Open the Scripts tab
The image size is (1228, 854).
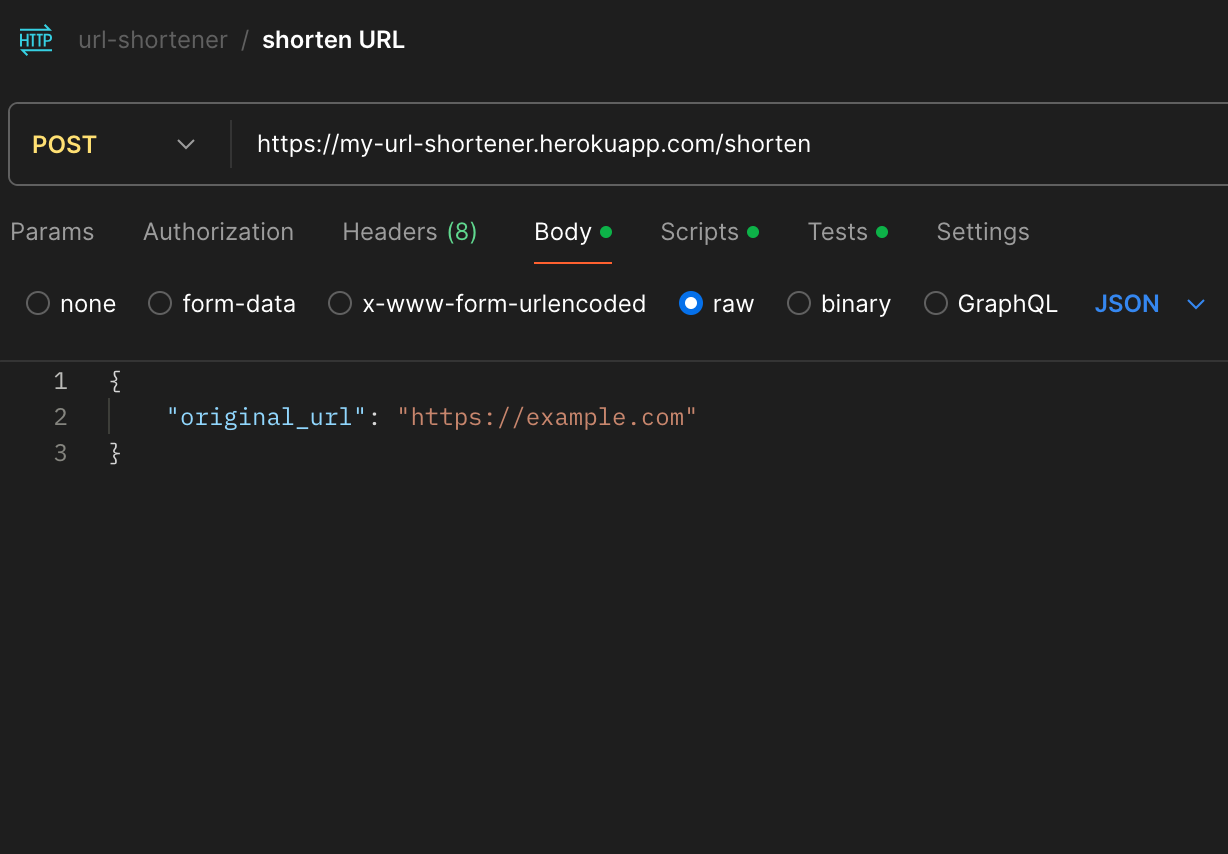tap(700, 232)
